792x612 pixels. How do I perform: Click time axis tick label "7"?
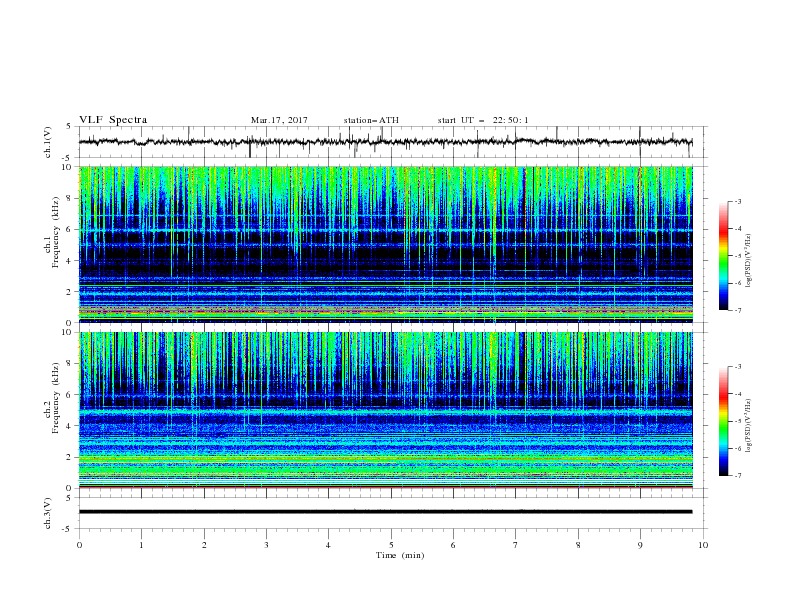(x=516, y=545)
